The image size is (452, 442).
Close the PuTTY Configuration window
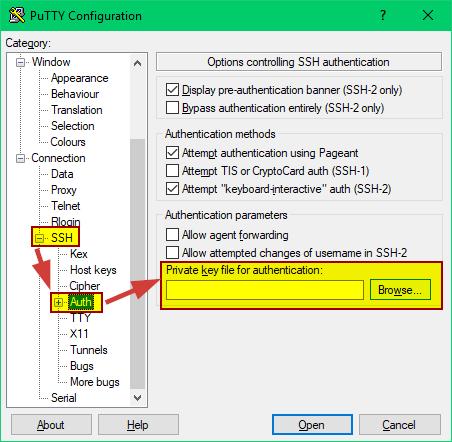[x=428, y=15]
